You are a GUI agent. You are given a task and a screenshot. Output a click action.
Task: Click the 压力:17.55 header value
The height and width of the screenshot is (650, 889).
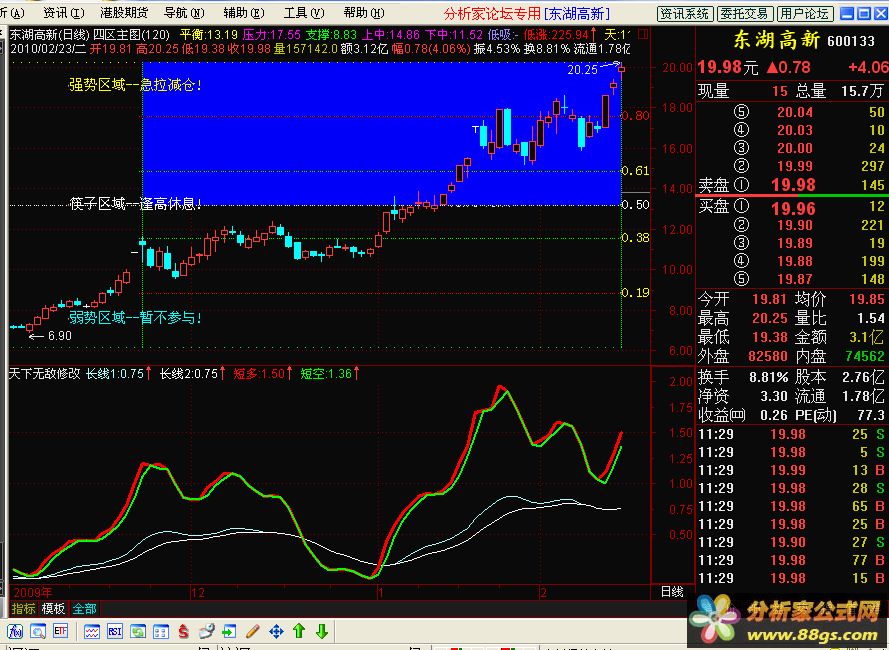tap(272, 35)
